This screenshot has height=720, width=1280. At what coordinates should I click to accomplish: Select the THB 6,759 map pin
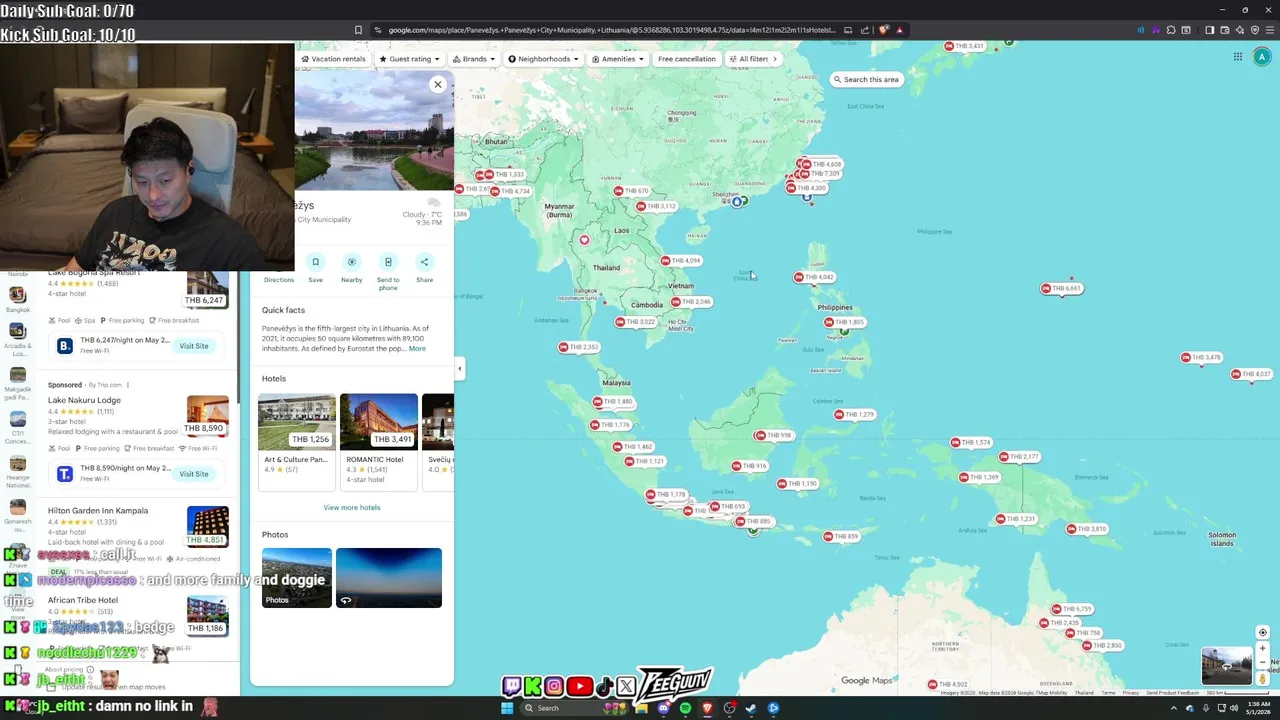pos(1072,608)
